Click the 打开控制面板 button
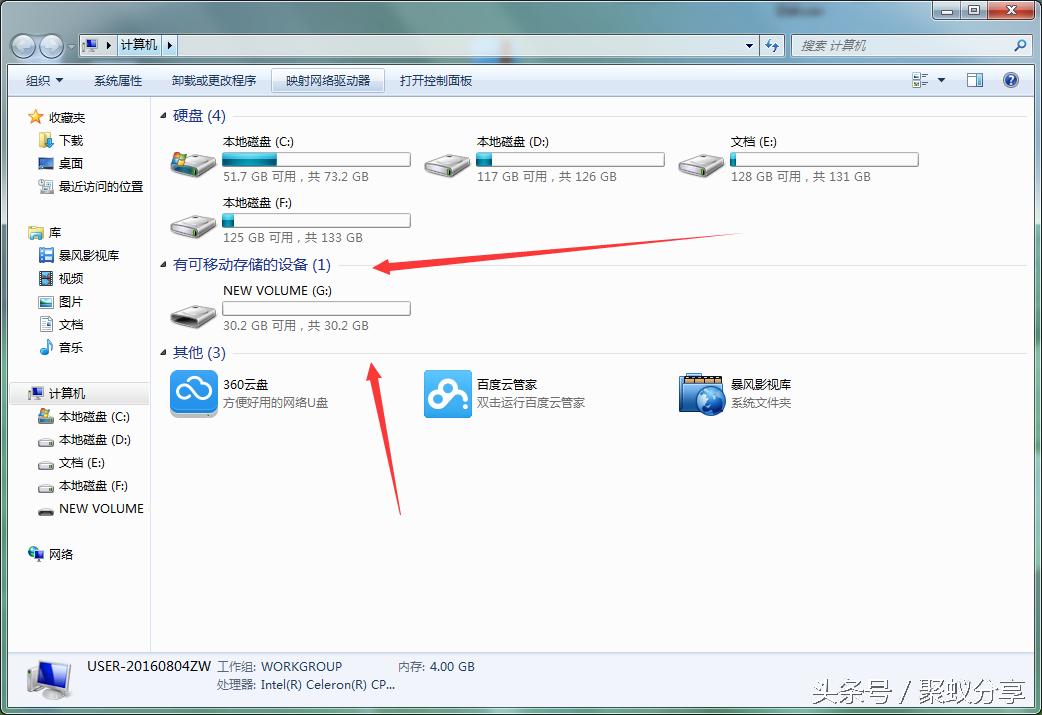 (436, 81)
